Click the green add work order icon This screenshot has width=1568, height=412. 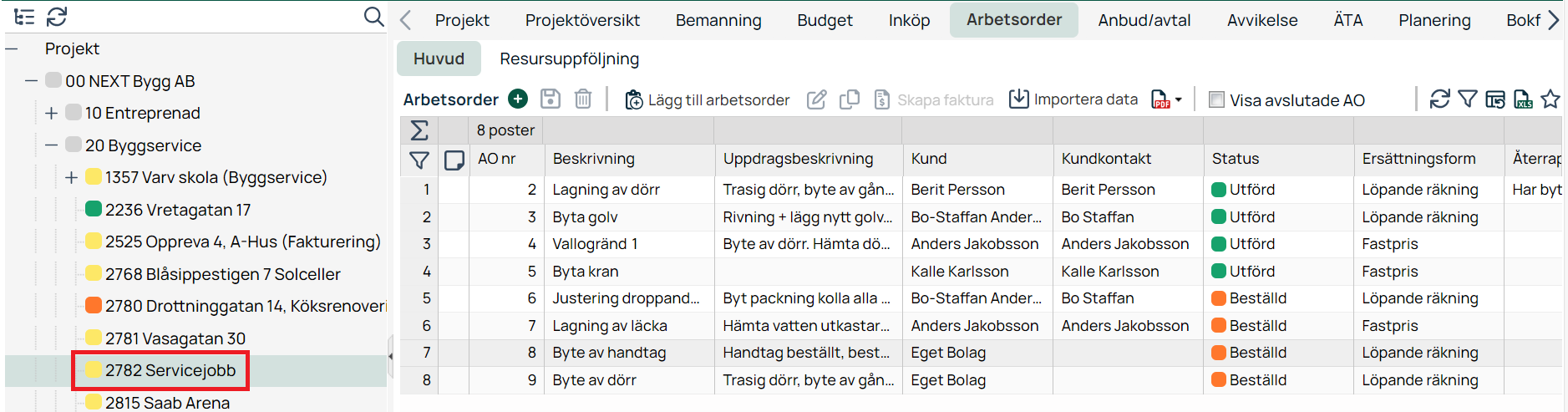tap(518, 99)
